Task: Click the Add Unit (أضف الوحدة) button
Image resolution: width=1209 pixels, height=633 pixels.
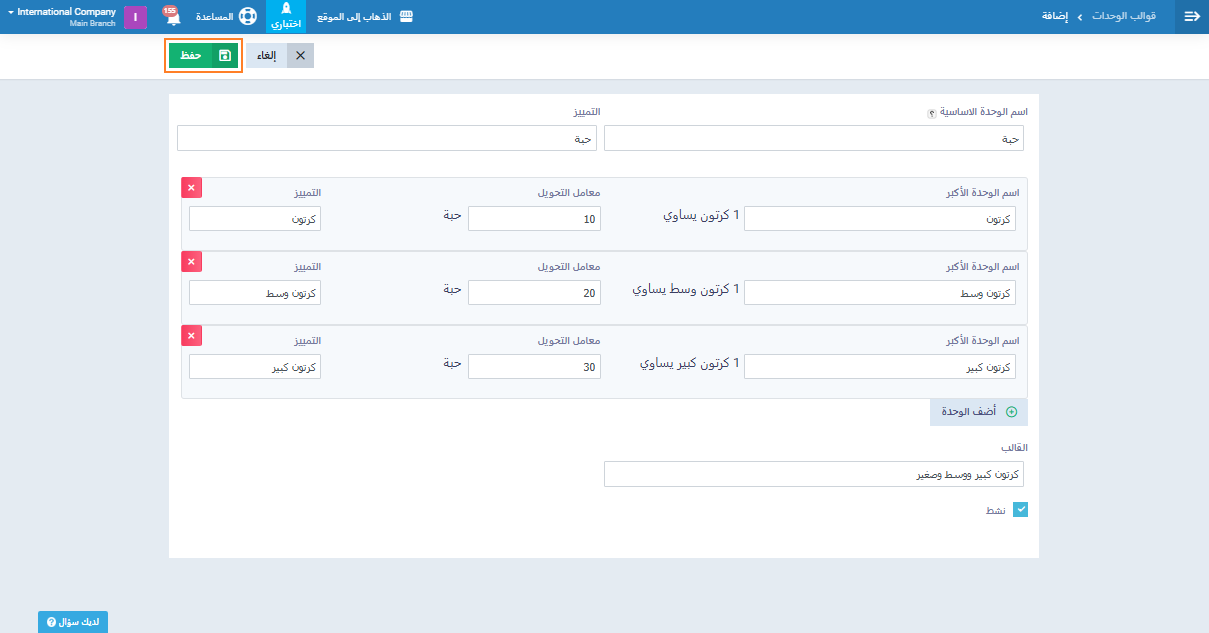Action: [979, 412]
